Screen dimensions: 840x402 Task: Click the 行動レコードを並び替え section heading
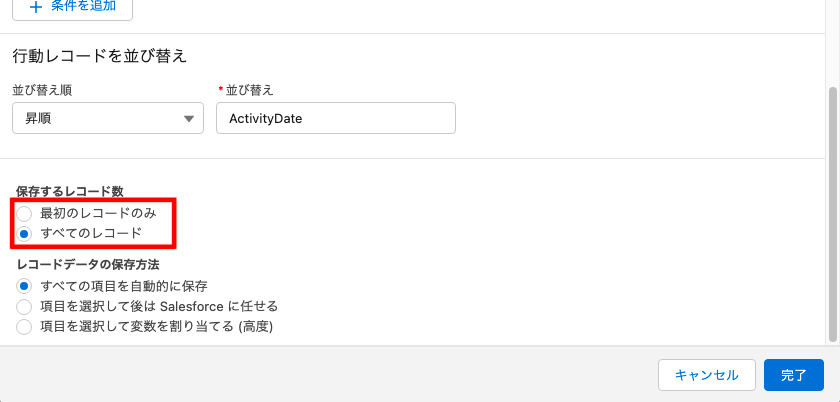click(100, 56)
